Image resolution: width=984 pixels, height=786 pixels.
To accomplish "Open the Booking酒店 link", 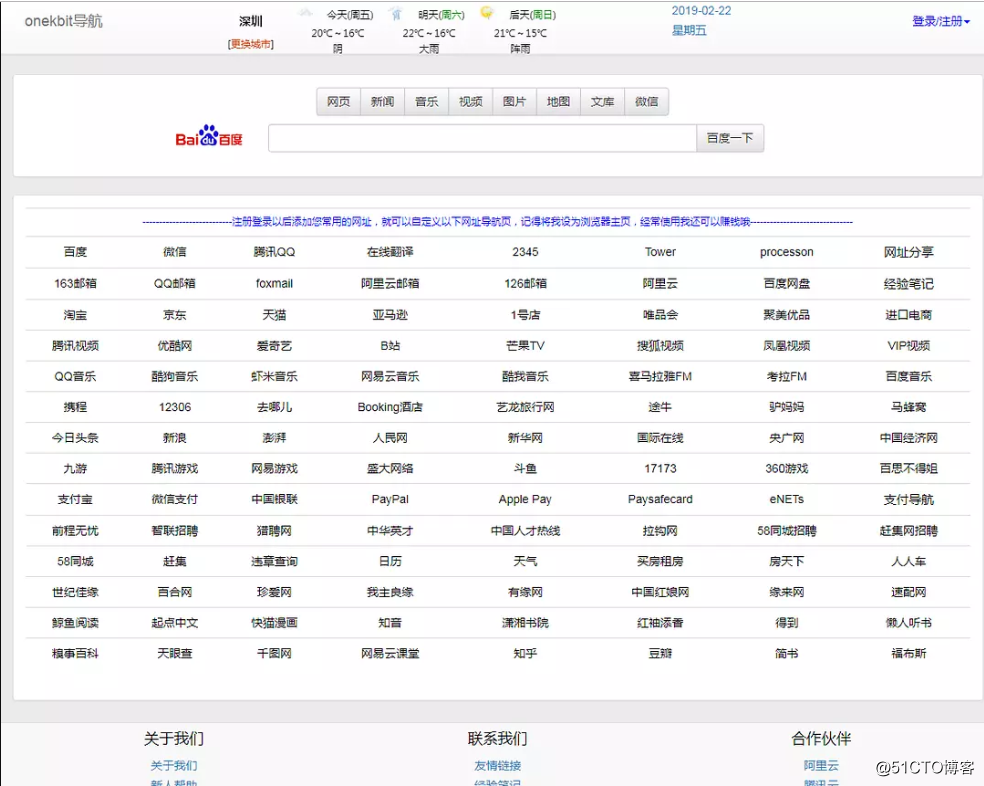I will (x=390, y=407).
